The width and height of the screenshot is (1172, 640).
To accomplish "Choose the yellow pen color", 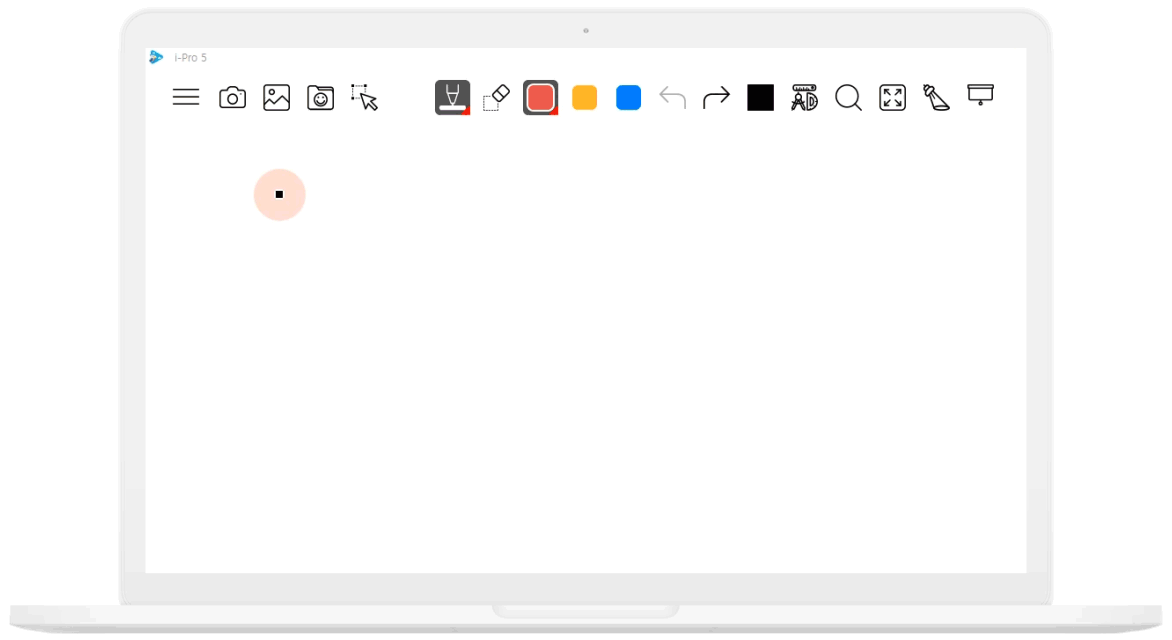I will pos(585,97).
